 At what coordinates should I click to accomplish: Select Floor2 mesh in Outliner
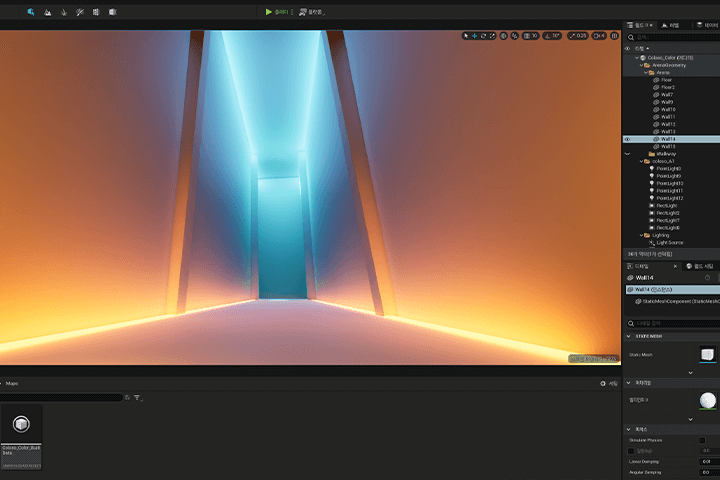668,87
